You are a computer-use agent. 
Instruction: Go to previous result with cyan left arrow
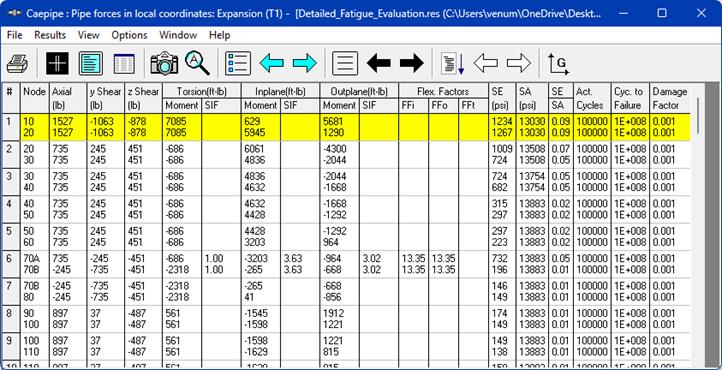click(x=272, y=63)
